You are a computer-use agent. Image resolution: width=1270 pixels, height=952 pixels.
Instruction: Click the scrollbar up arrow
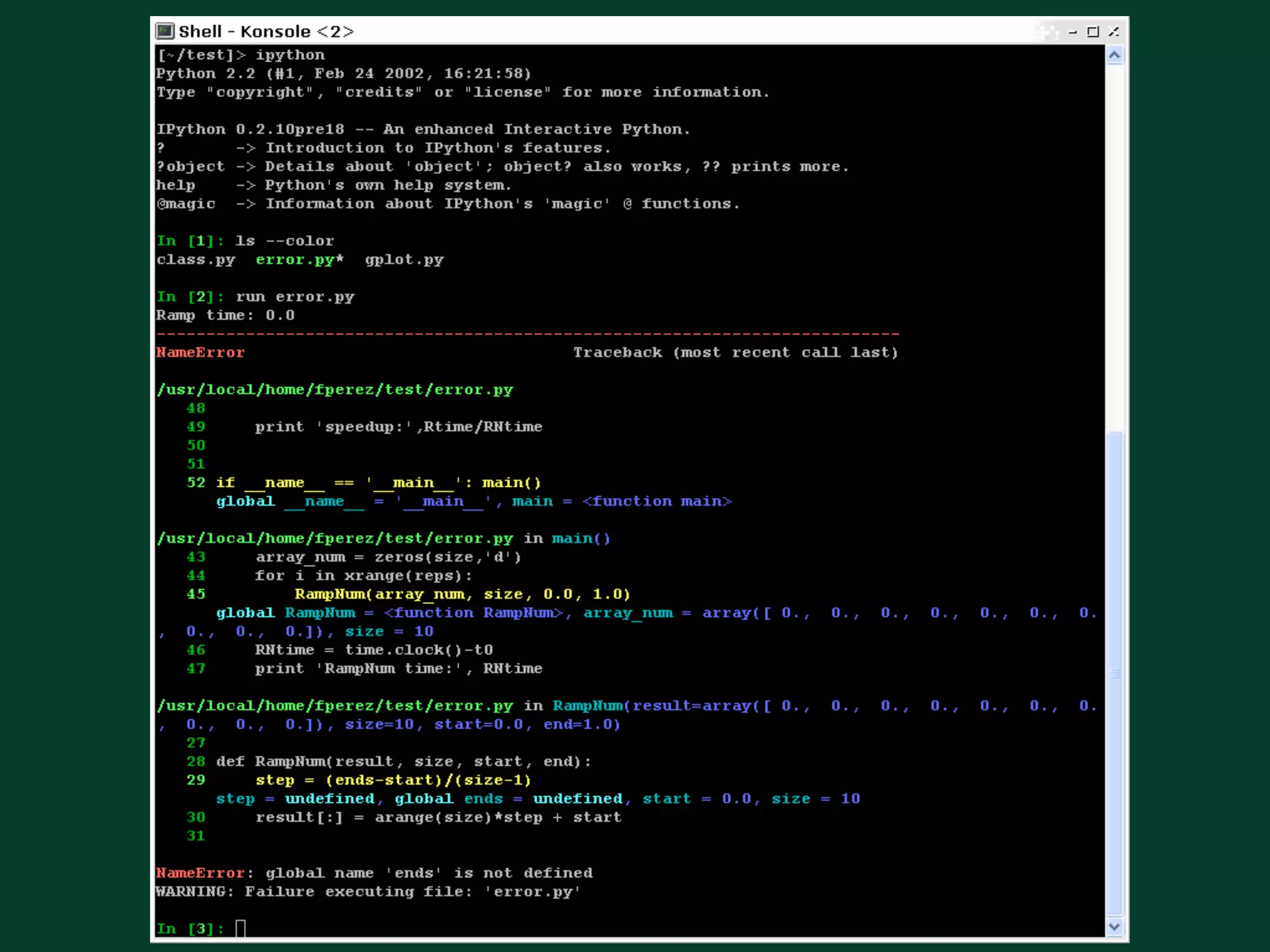coord(1114,56)
